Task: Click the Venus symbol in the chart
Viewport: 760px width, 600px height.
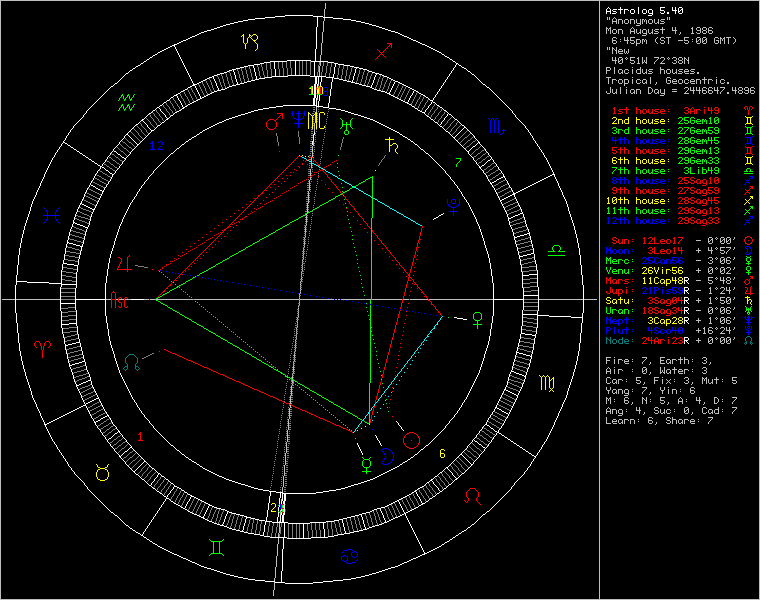Action: (x=477, y=320)
